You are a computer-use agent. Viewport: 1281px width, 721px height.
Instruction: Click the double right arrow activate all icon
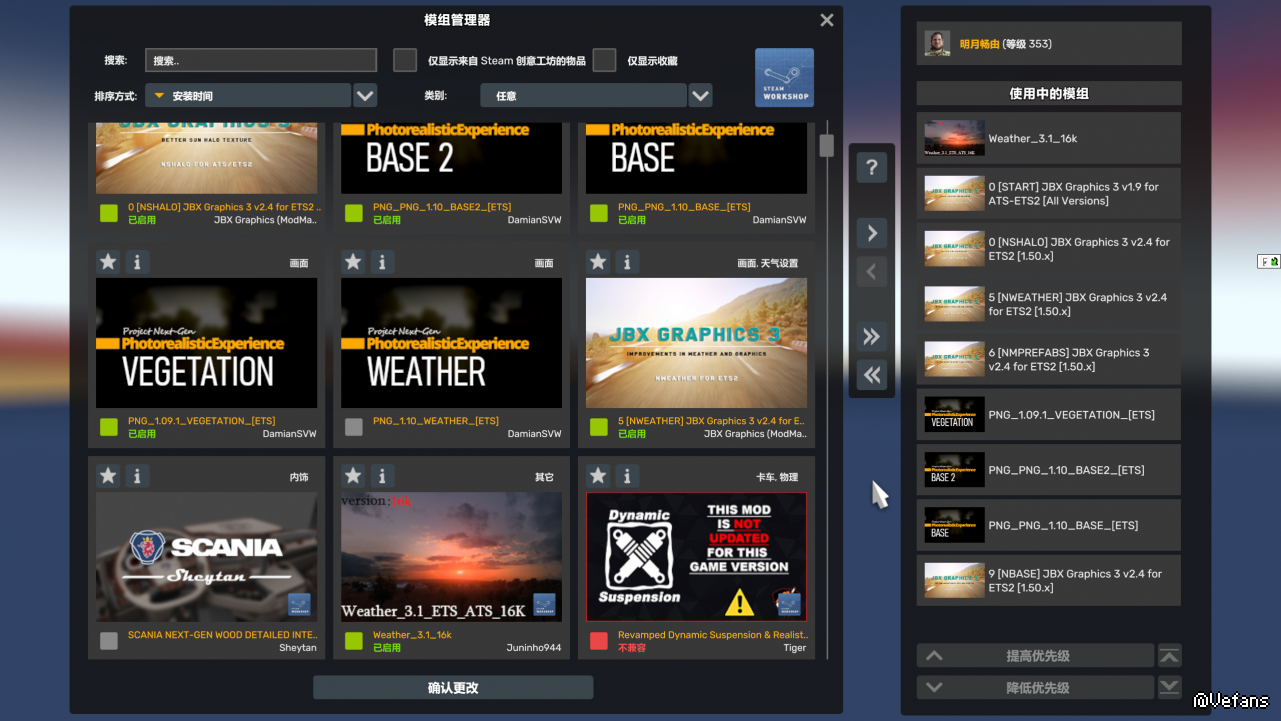(872, 337)
